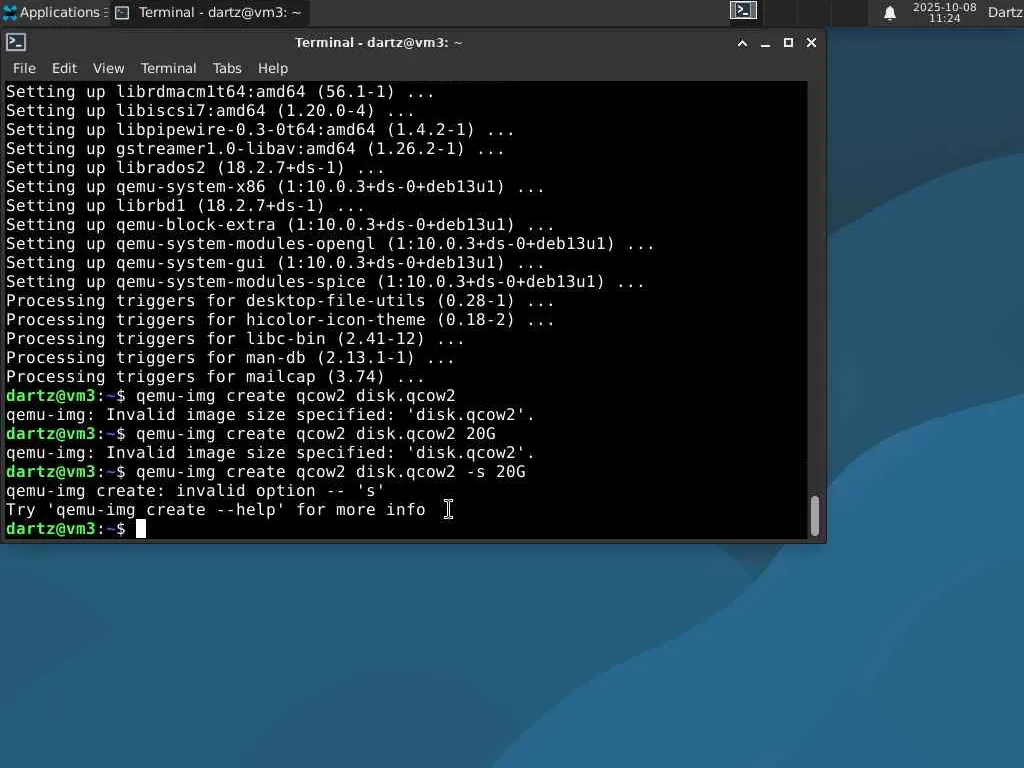
Task: Click 'Setting up librados2' line
Action: [195, 168]
